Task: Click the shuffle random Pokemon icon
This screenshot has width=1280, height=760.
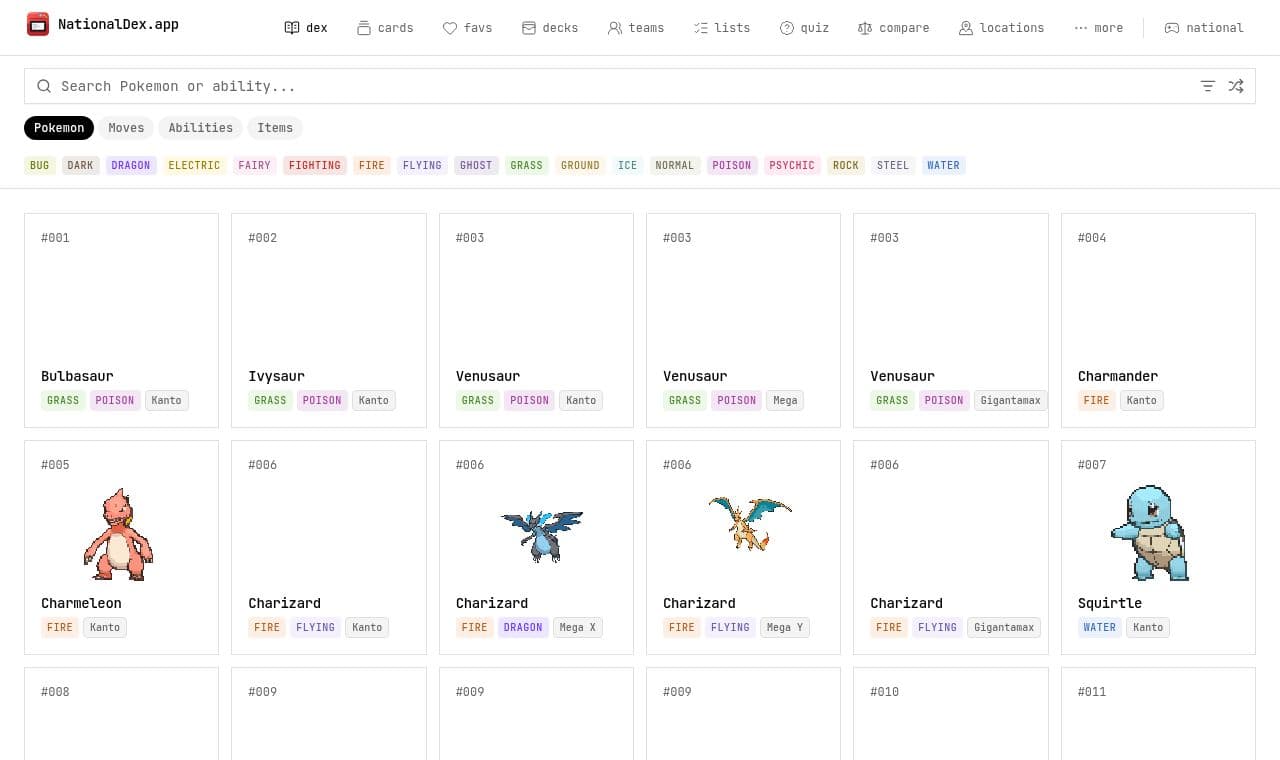Action: pos(1236,86)
